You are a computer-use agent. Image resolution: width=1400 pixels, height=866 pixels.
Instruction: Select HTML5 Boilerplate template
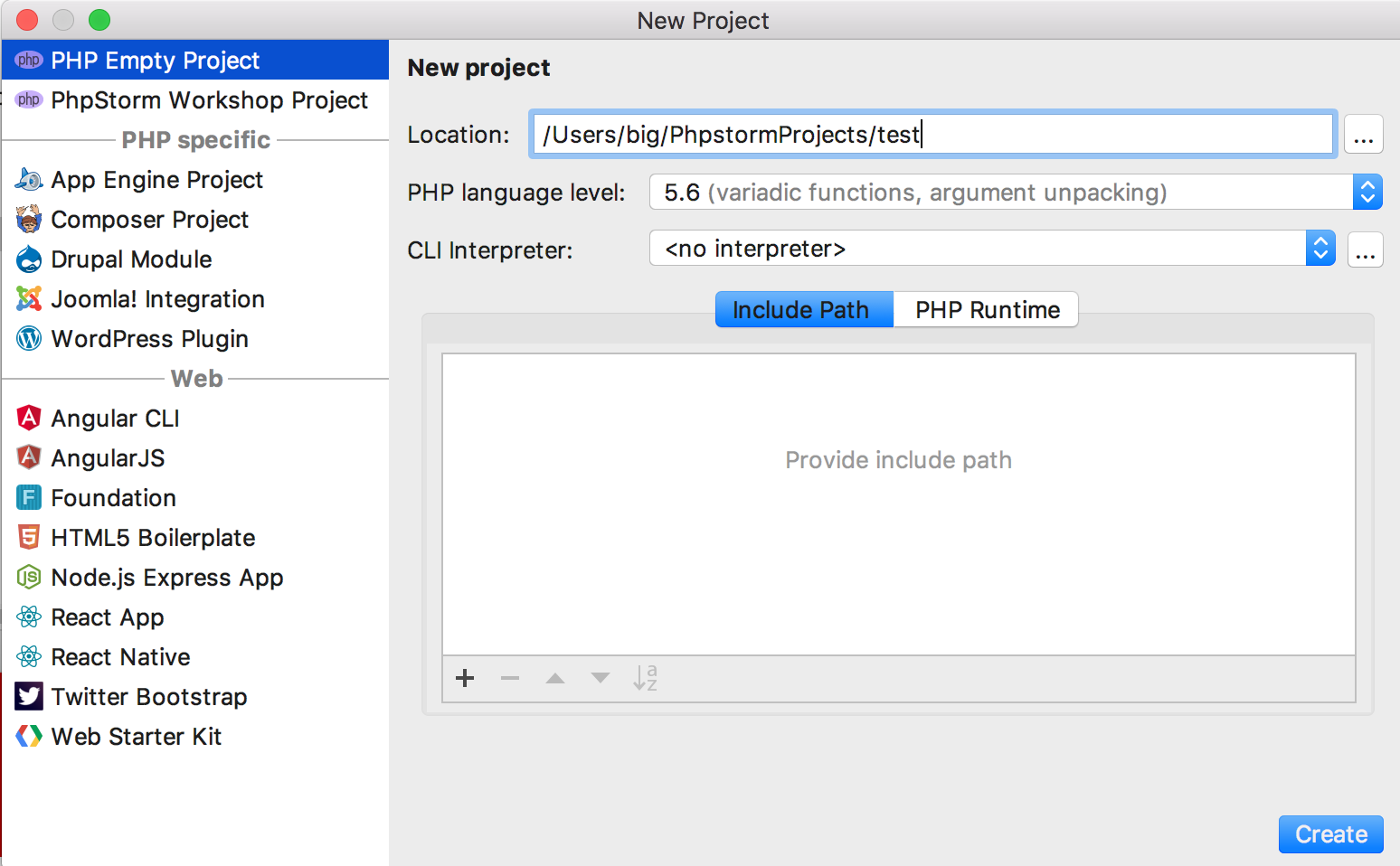point(195,537)
